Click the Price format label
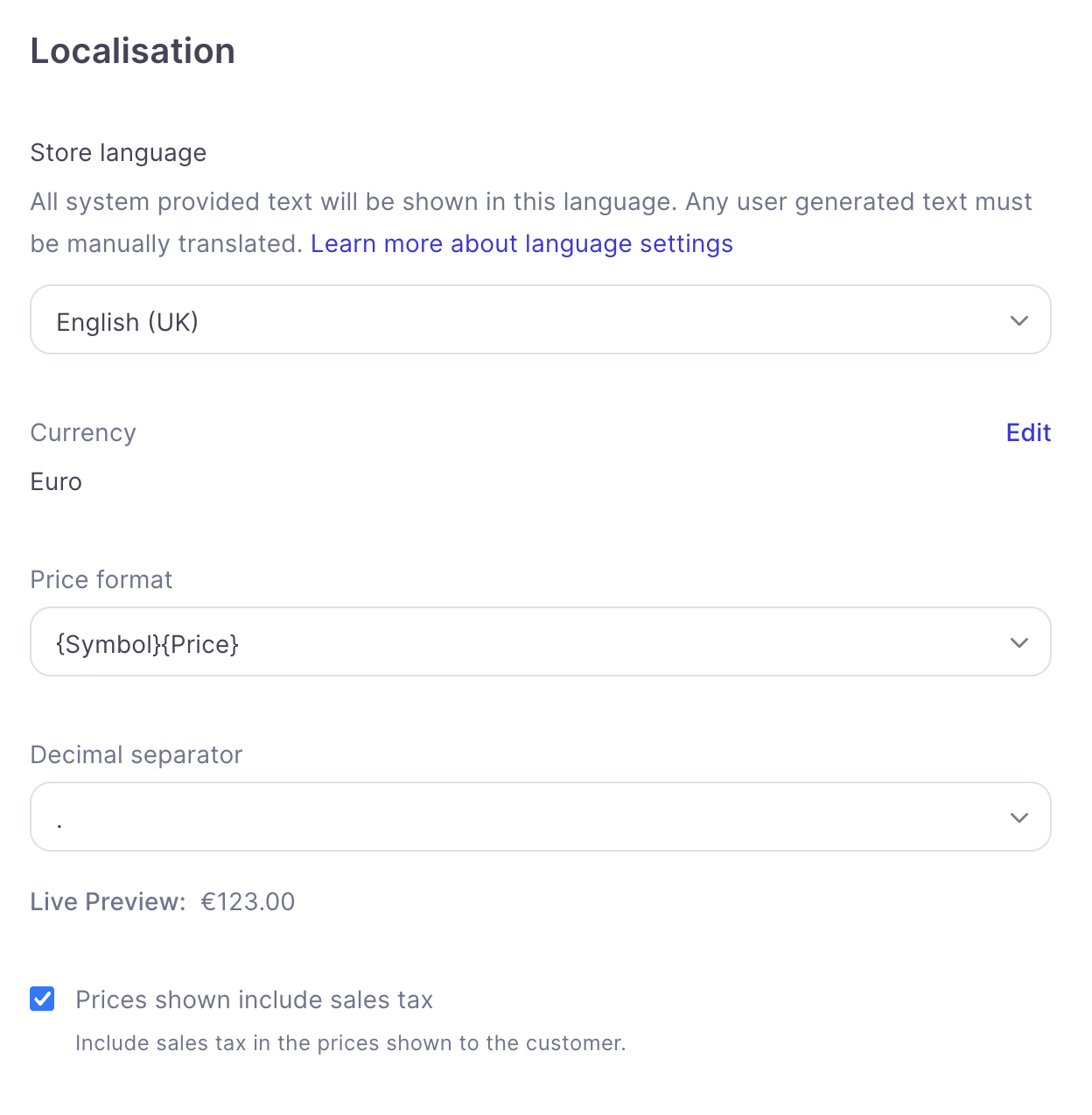This screenshot has height=1115, width=1092. [x=101, y=579]
